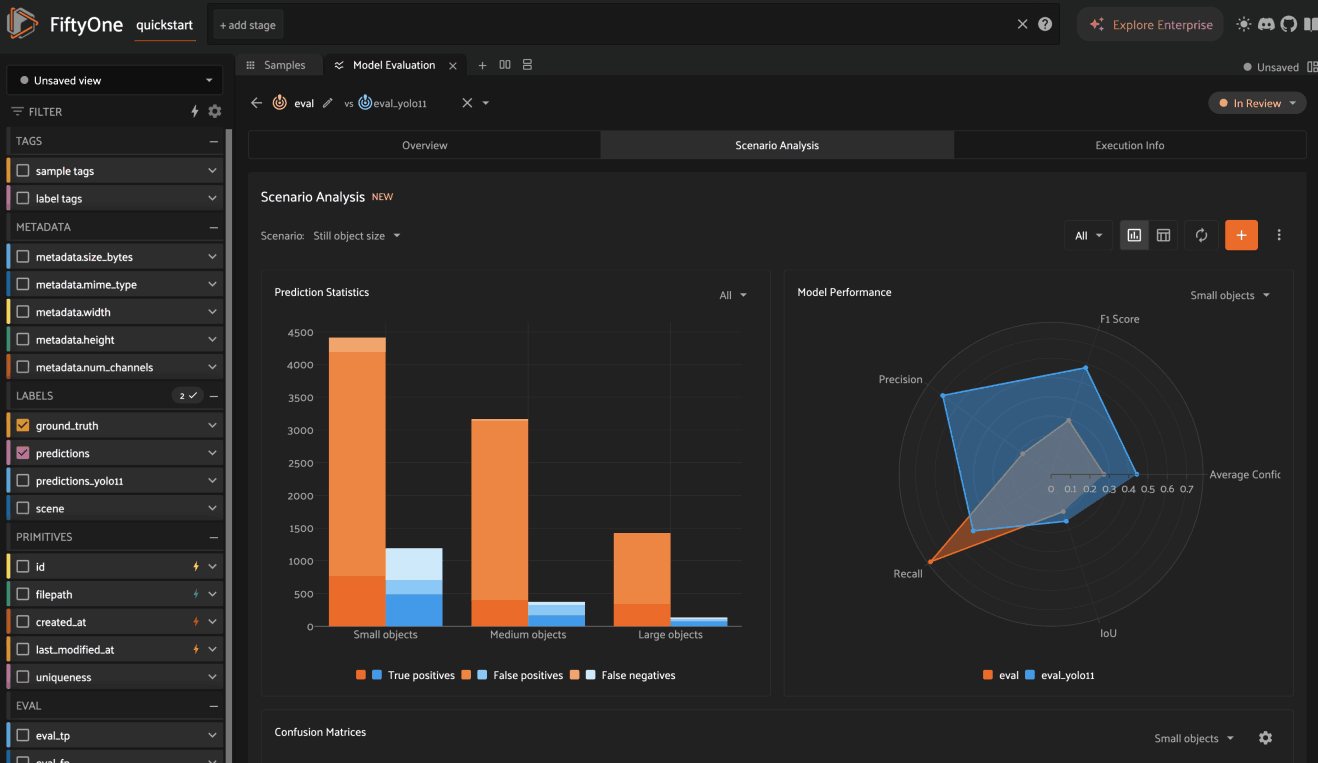
Task: Open the Scenario Analysis tab
Action: coord(777,145)
